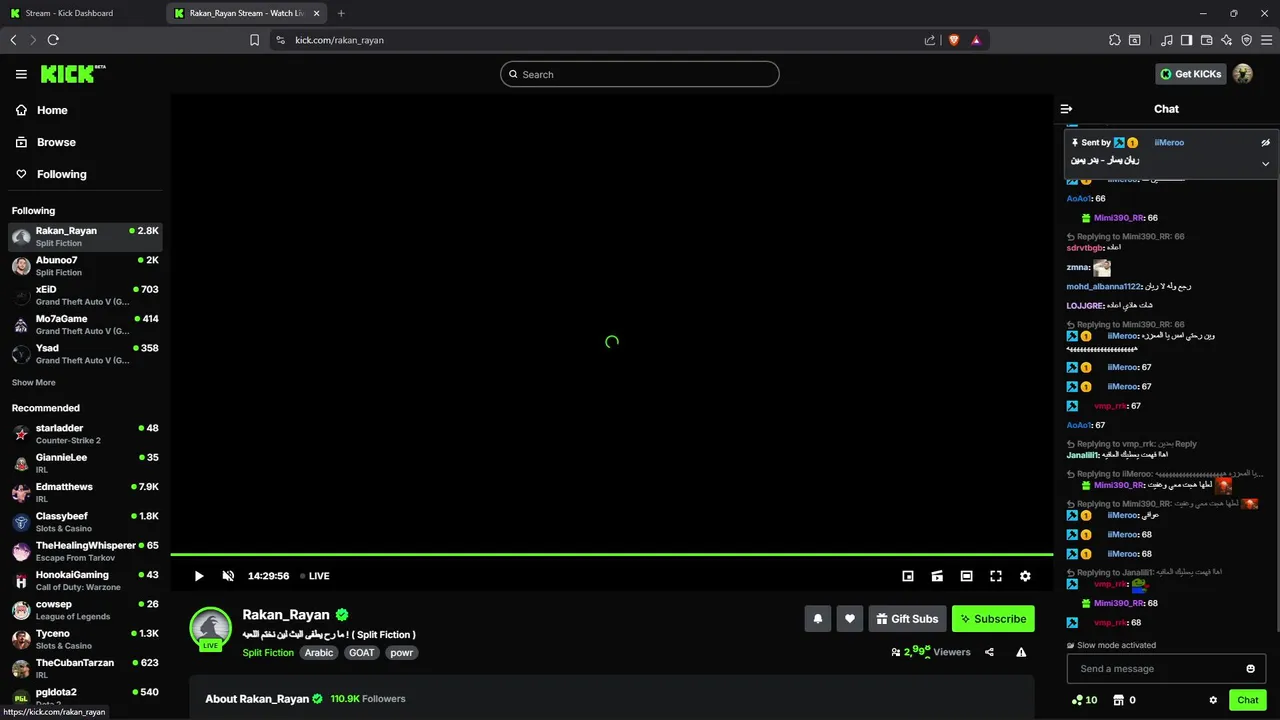Viewport: 1280px width, 720px height.
Task: Open the mini player mode
Action: (x=908, y=576)
